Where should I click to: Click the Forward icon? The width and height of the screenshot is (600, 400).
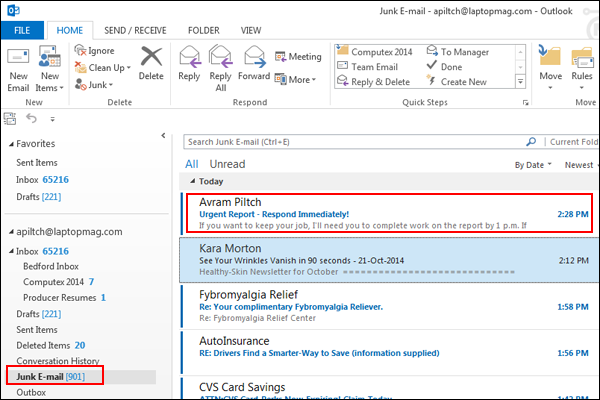point(254,63)
